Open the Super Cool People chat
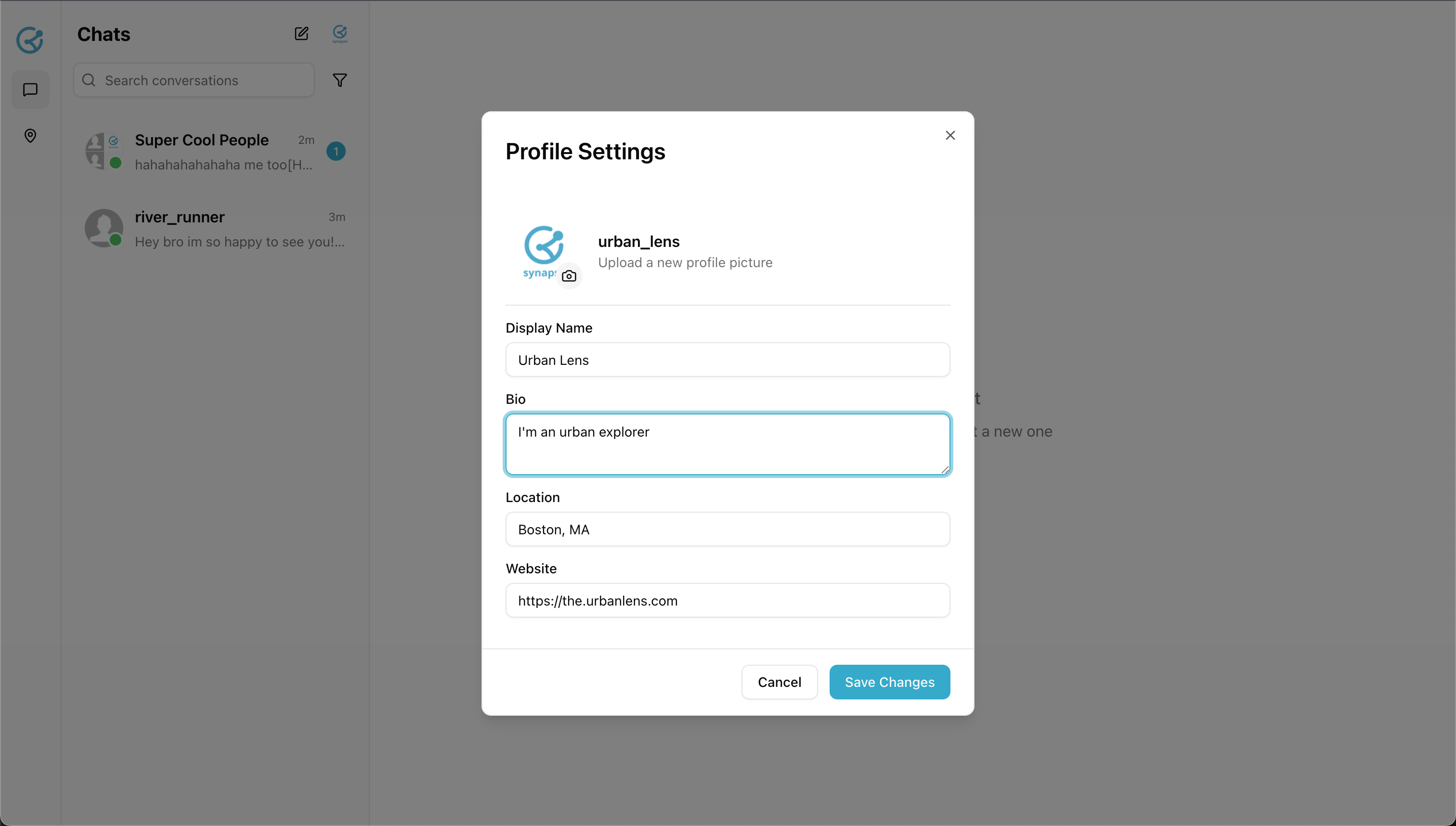The width and height of the screenshot is (1456, 826). pyautogui.click(x=216, y=152)
